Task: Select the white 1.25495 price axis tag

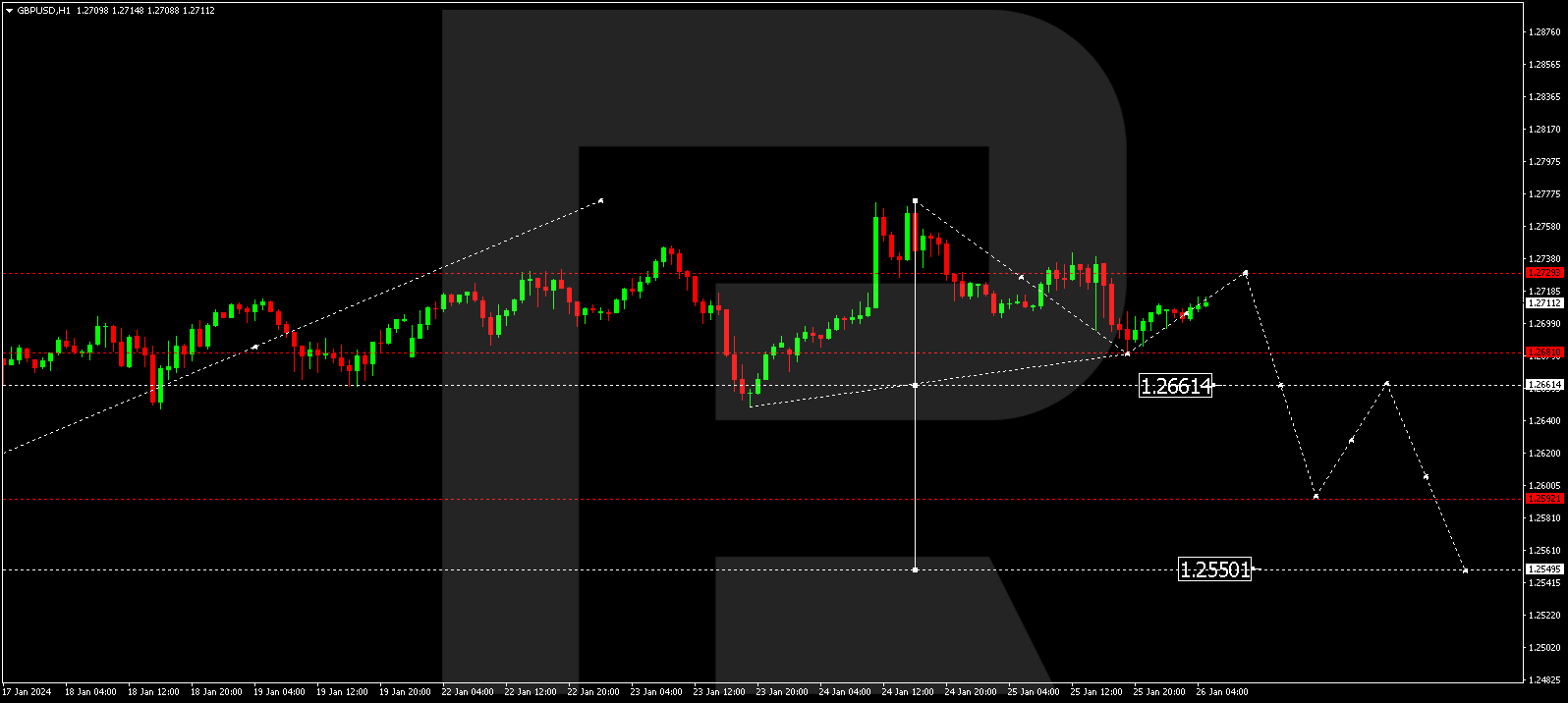Action: tap(1543, 569)
